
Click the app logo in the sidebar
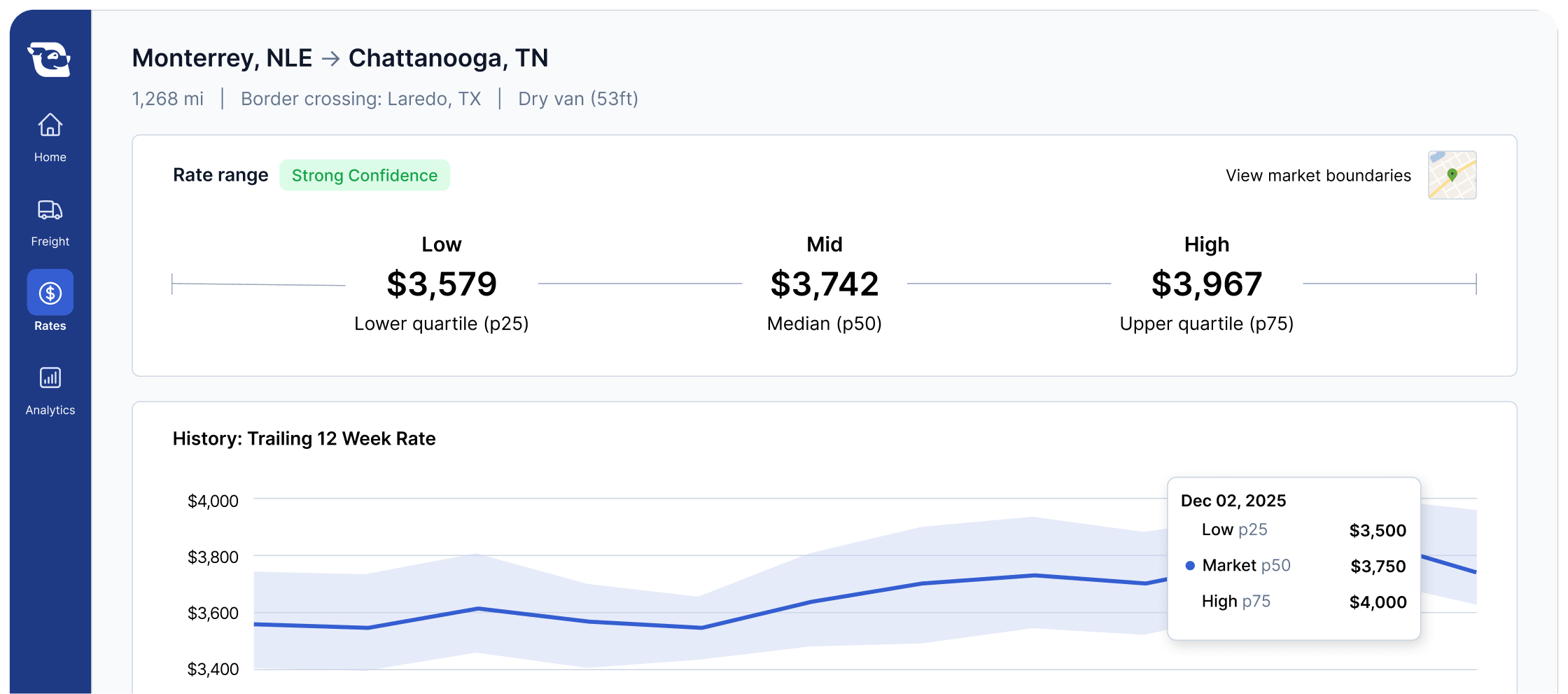(x=49, y=59)
